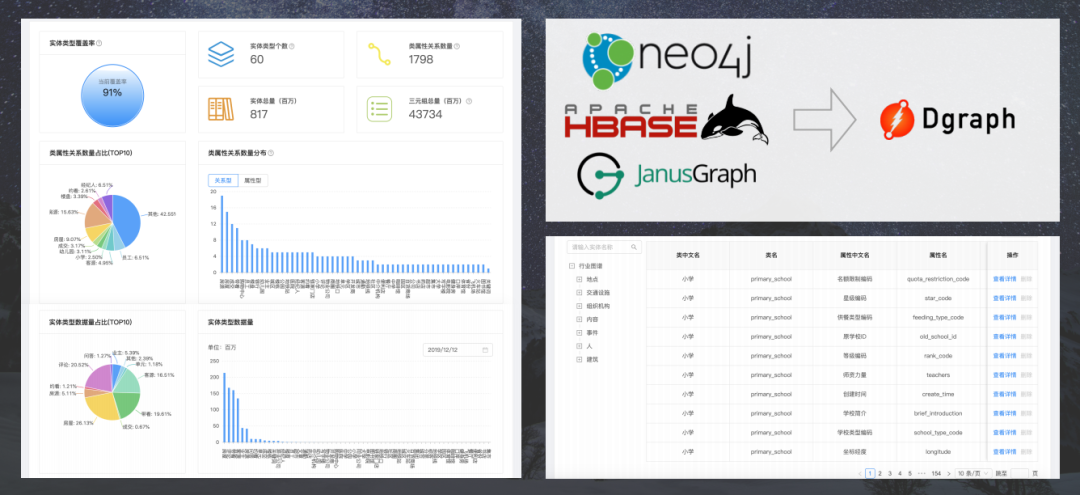Click the 91% coverage circle gauge
Image resolution: width=1080 pixels, height=495 pixels.
112,96
